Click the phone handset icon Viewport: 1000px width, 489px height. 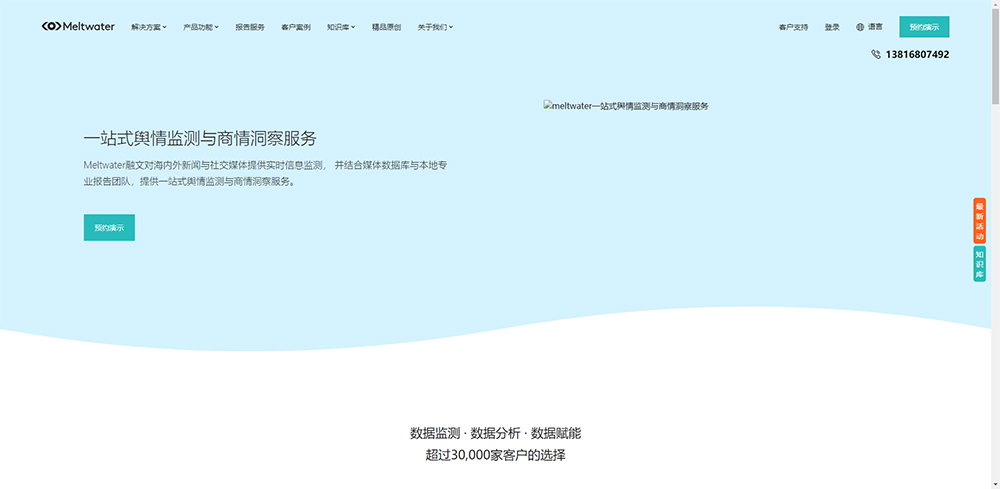point(876,55)
